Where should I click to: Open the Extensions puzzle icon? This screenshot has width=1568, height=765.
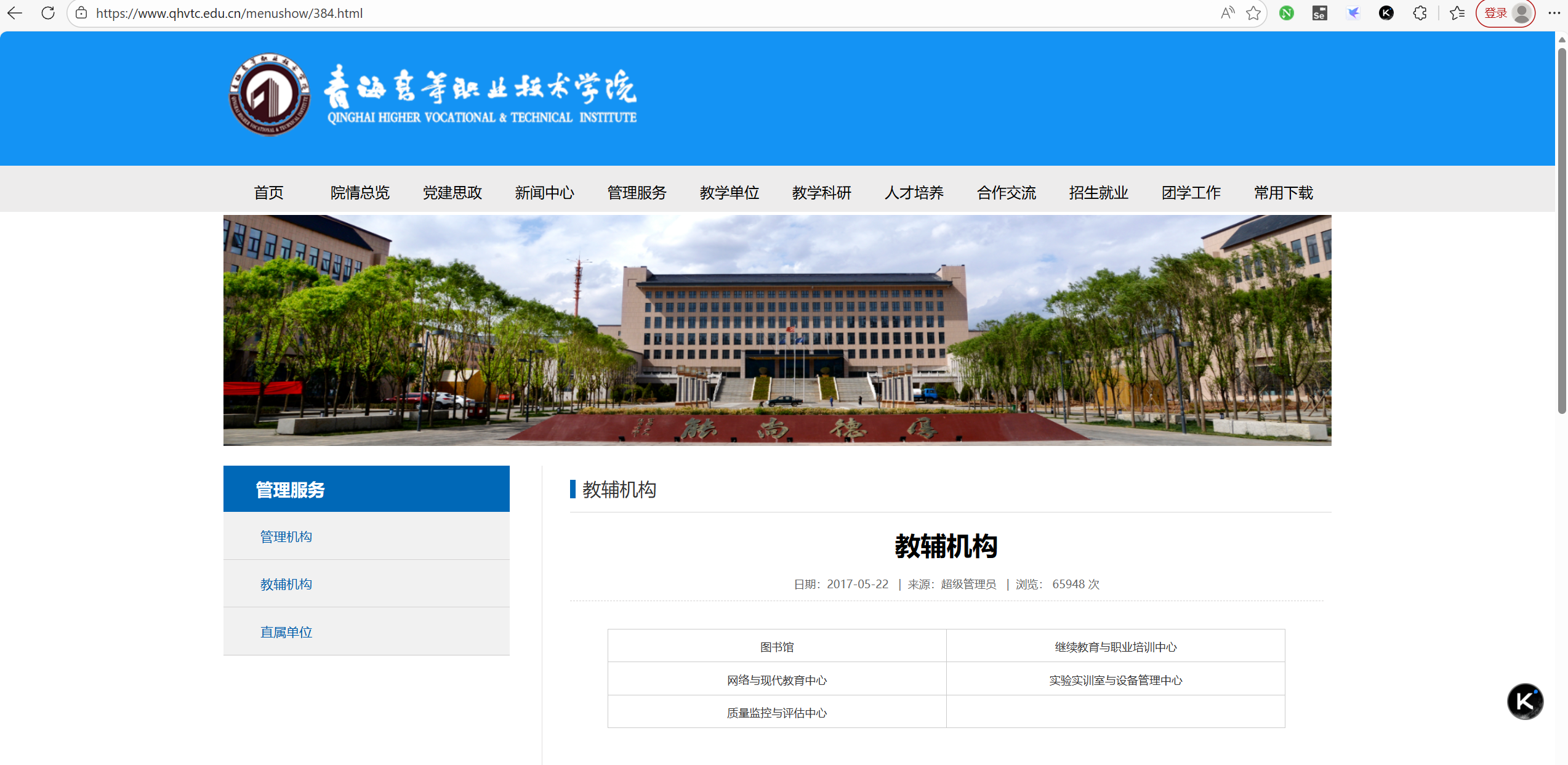1420,13
